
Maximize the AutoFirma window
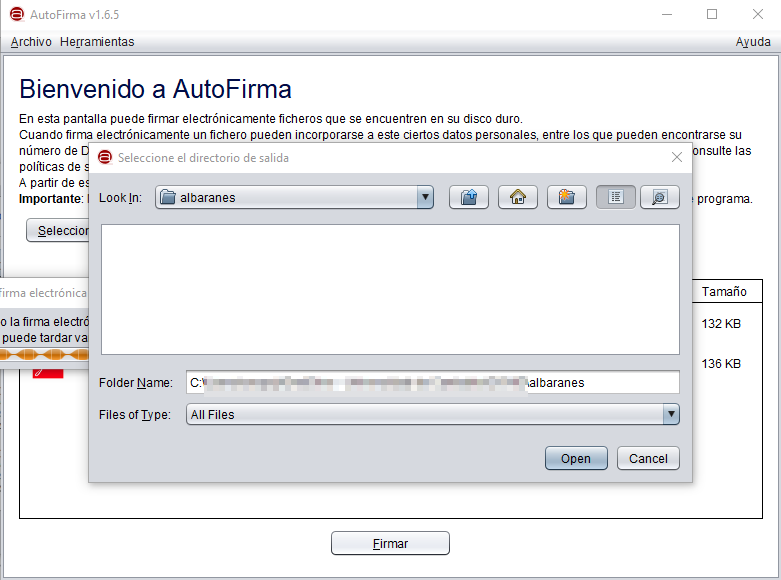click(712, 14)
